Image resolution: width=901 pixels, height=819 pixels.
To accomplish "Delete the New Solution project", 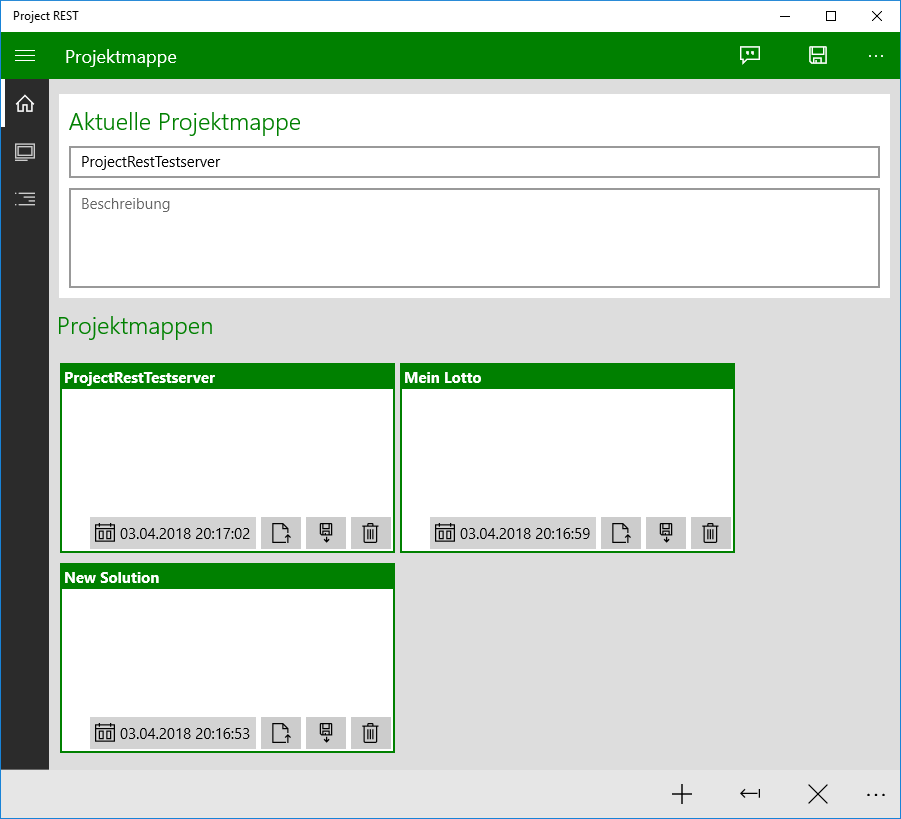I will tap(371, 733).
